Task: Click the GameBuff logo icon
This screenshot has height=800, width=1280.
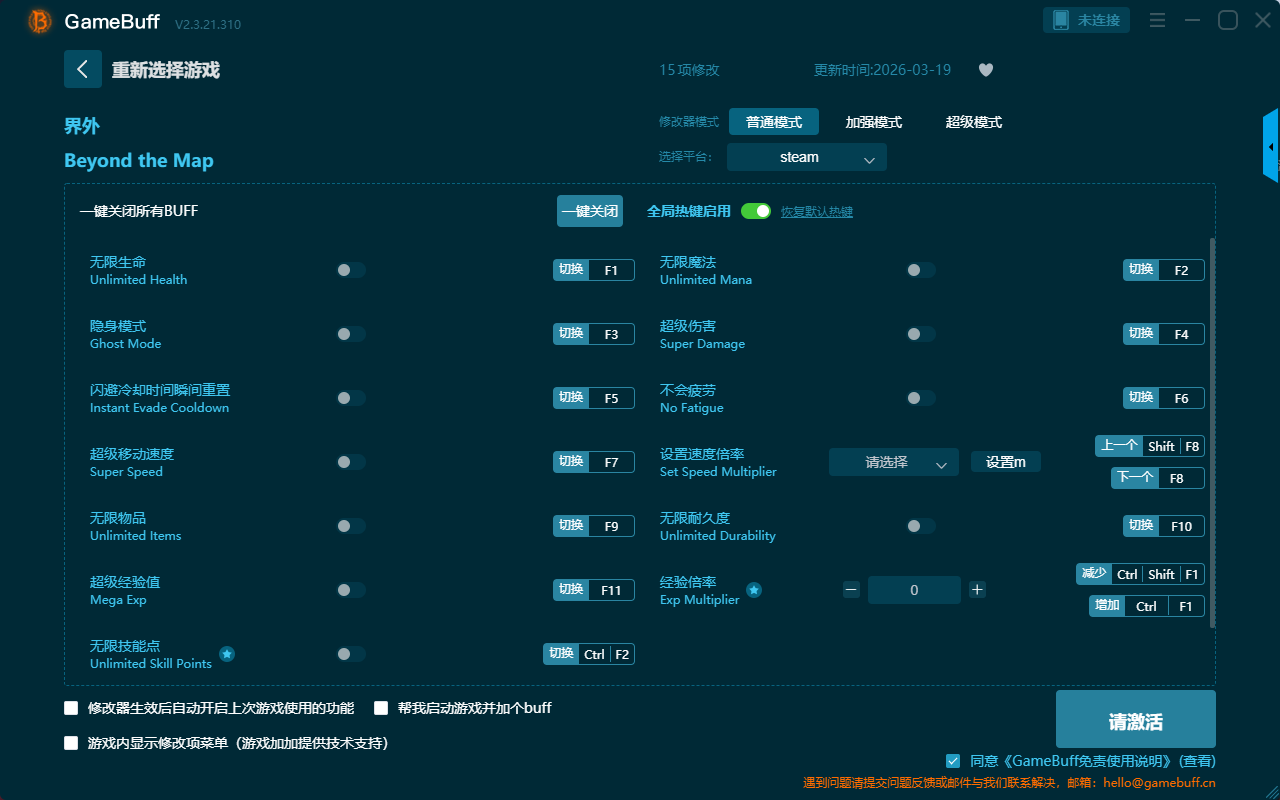Action: click(40, 21)
